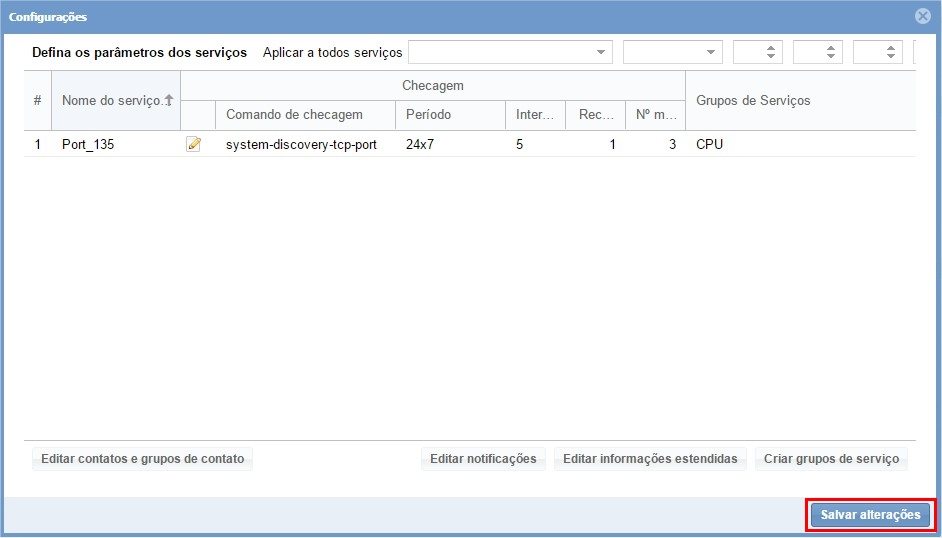Click Editar notificações button
The height and width of the screenshot is (538, 942).
click(483, 459)
